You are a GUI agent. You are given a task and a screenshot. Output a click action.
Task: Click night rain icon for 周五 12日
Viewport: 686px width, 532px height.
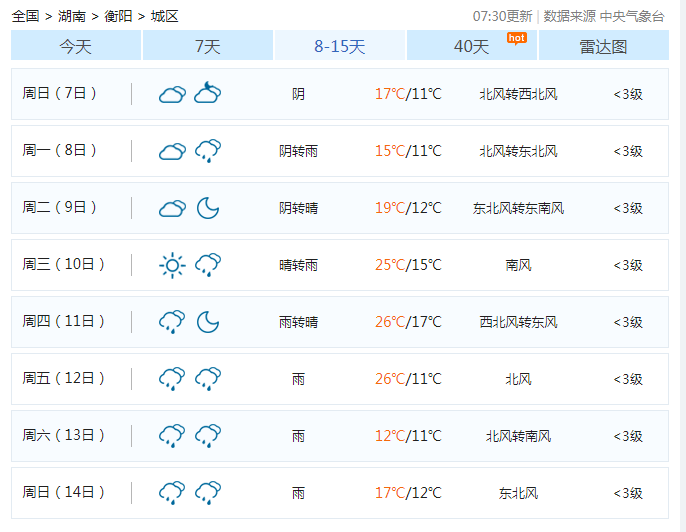(x=208, y=379)
